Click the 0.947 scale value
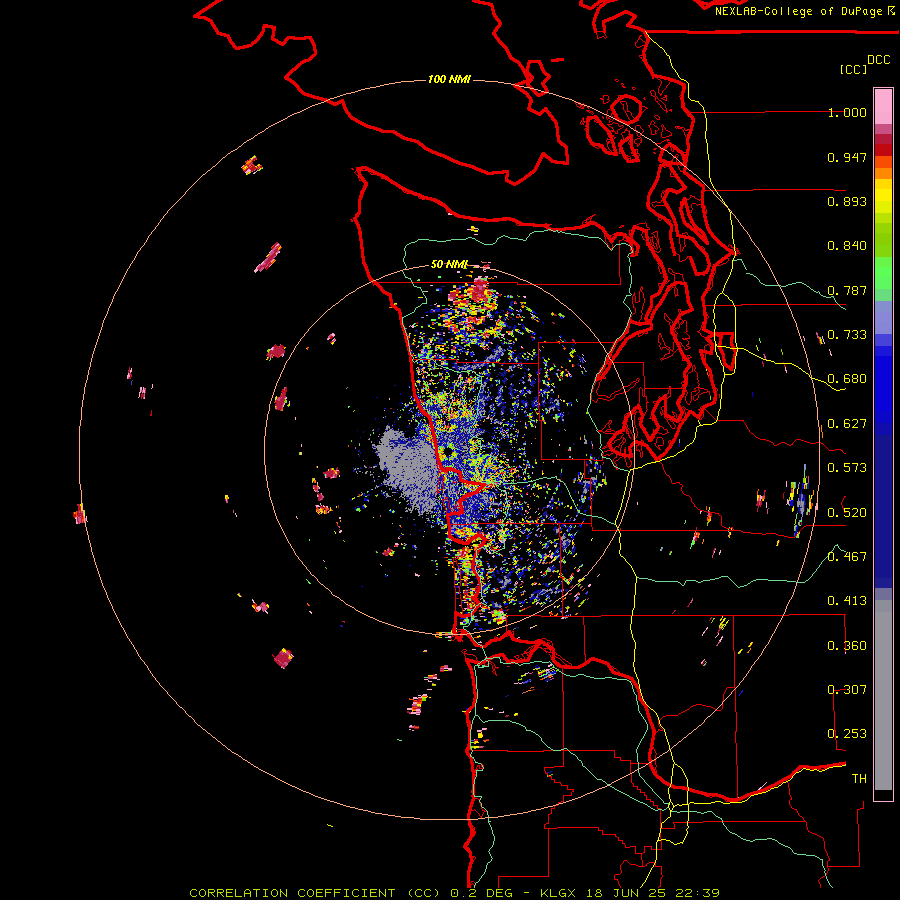Viewport: 900px width, 900px height. [847, 157]
